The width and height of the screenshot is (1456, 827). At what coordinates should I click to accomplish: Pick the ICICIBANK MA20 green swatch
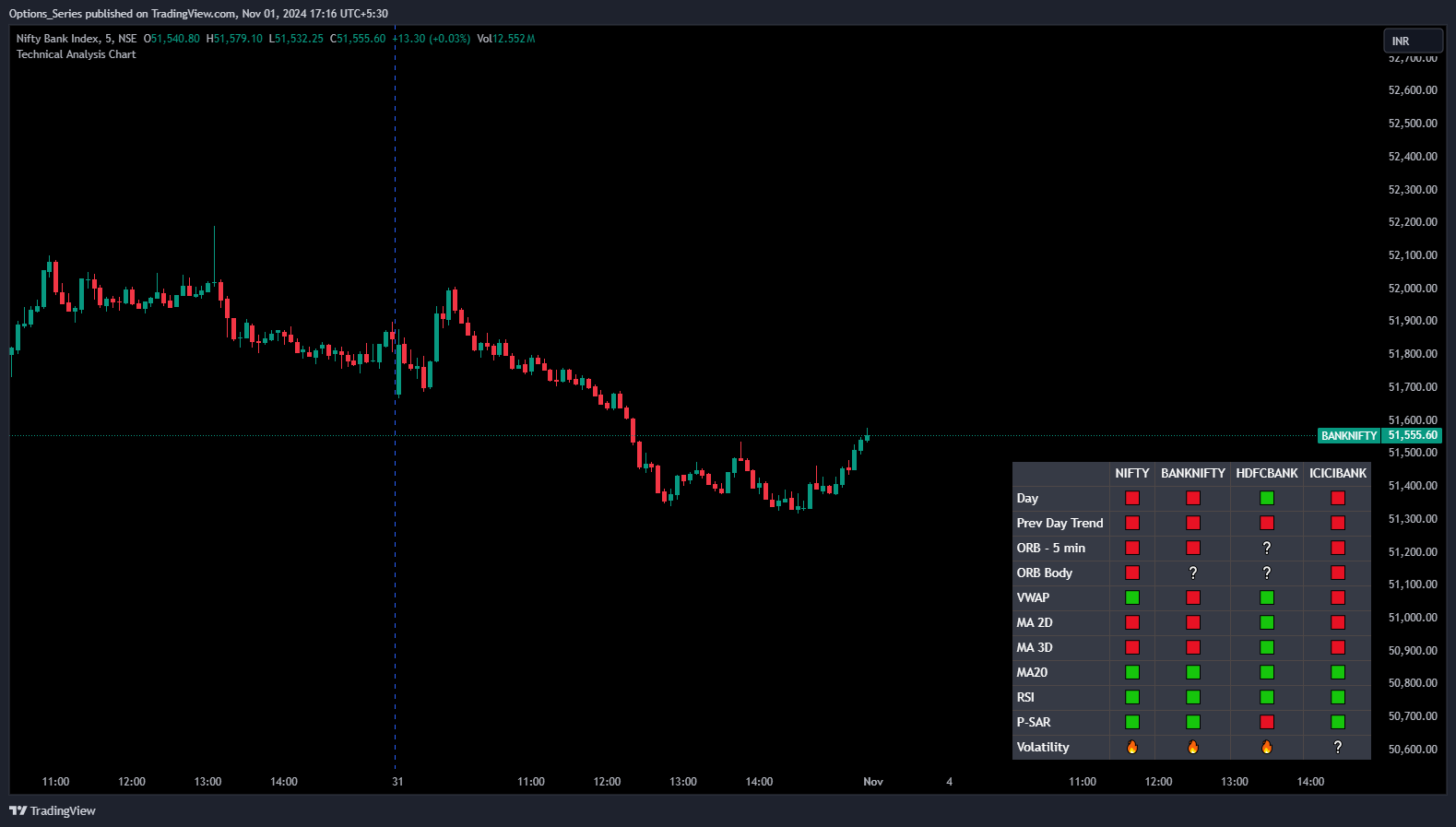coord(1338,672)
